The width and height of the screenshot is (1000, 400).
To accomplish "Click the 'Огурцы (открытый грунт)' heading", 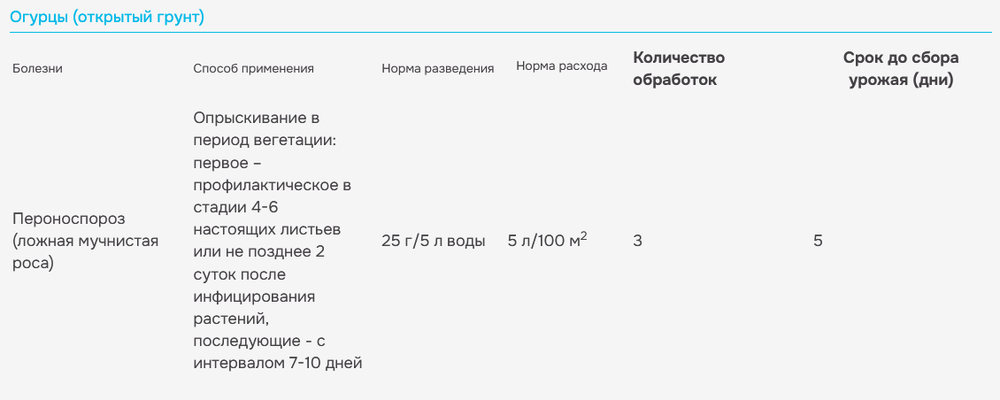I will [x=107, y=17].
